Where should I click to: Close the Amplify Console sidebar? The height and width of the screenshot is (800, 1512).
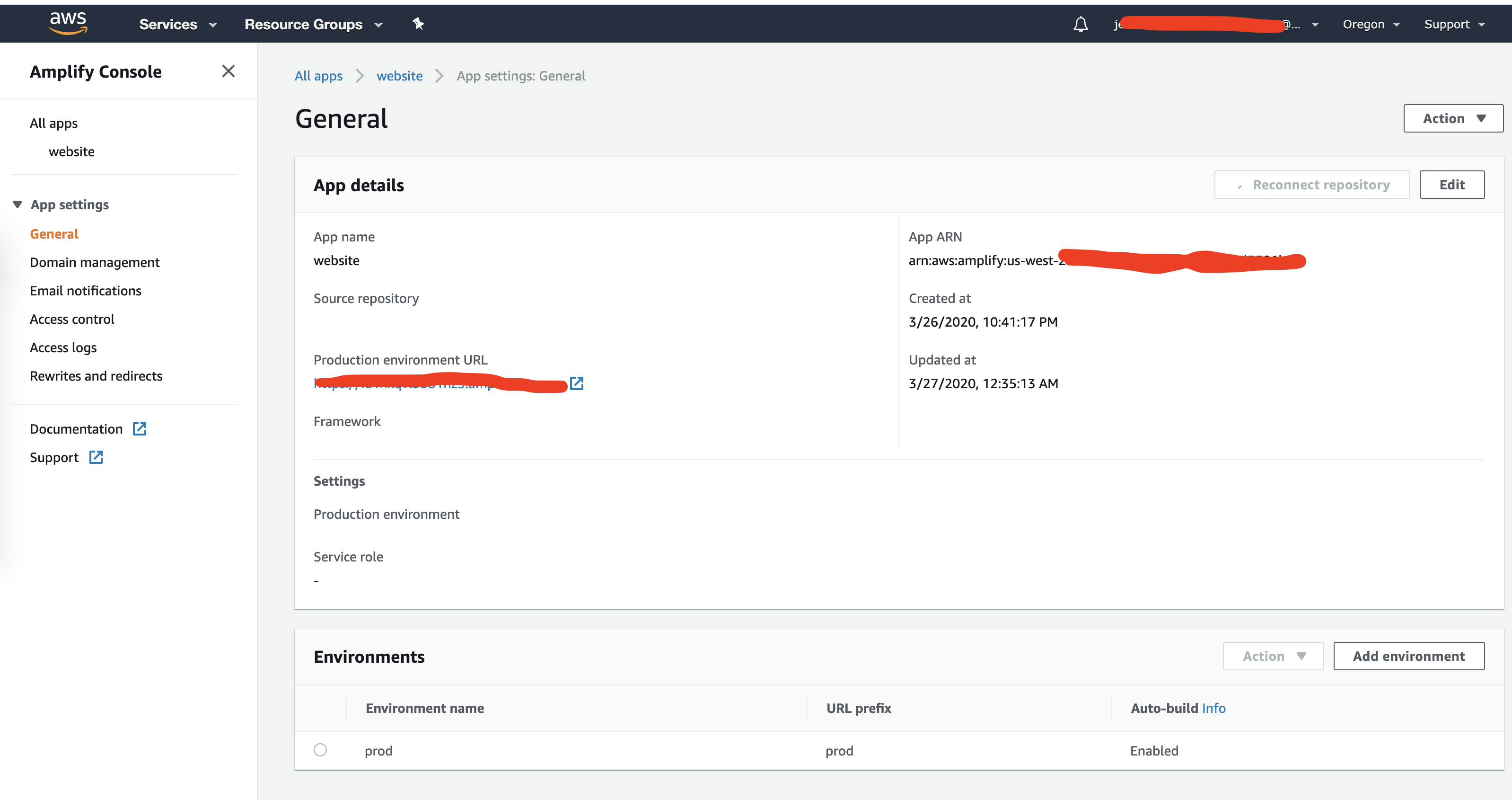click(229, 71)
